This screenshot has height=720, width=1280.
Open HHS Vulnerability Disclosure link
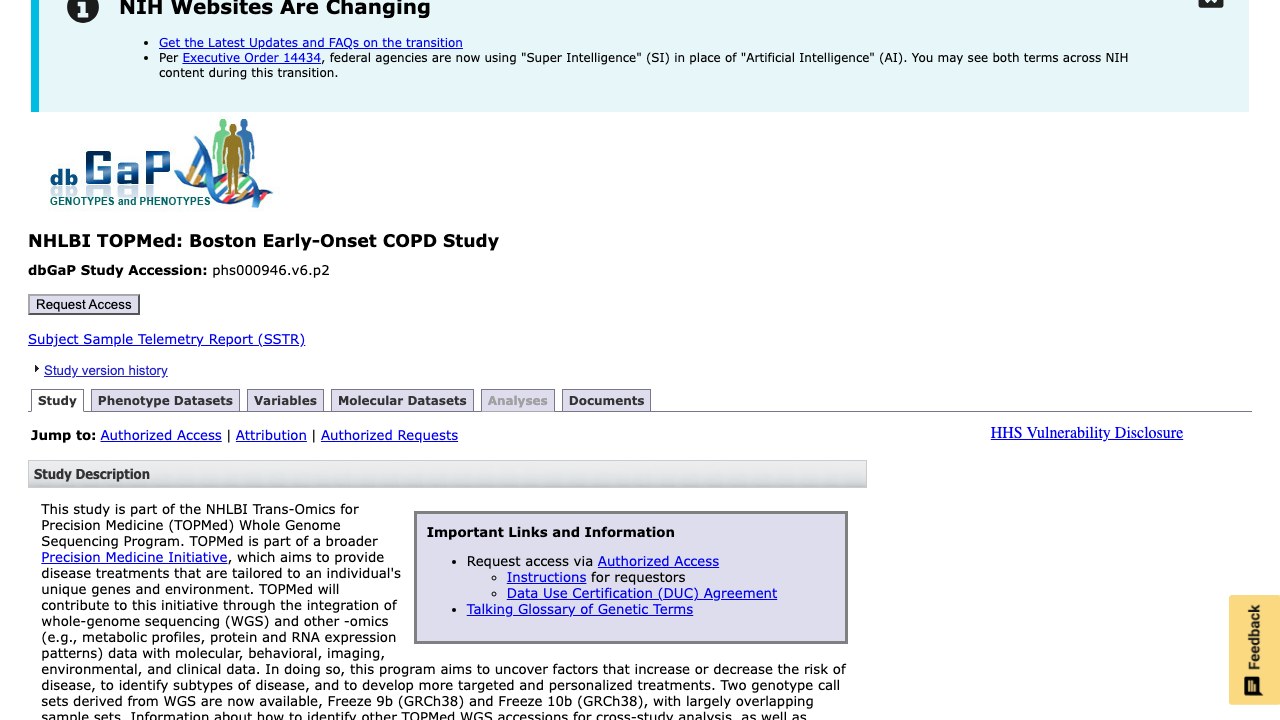pyautogui.click(x=1087, y=433)
